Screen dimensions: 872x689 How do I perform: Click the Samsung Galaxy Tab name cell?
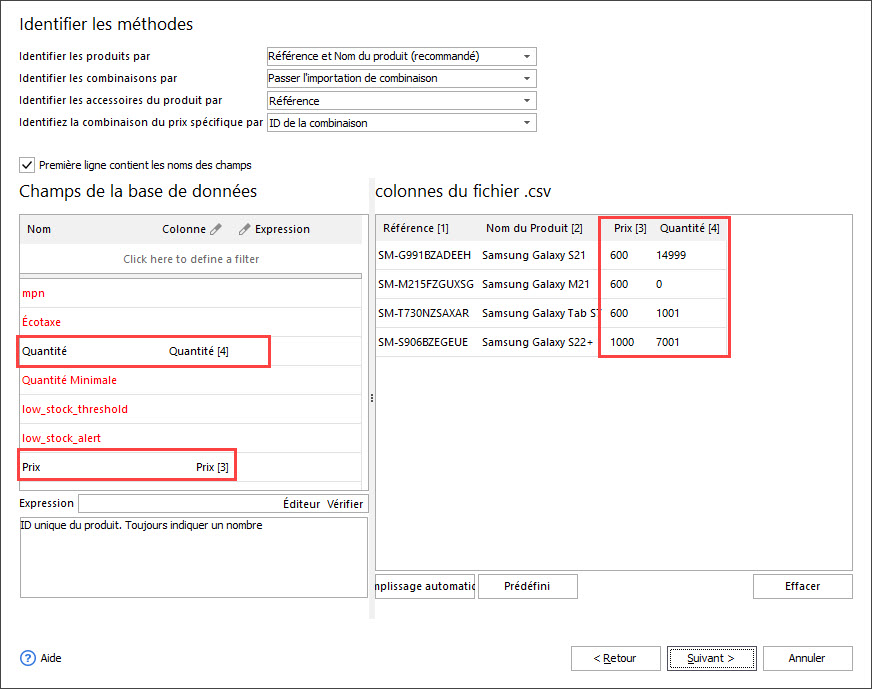coord(541,313)
